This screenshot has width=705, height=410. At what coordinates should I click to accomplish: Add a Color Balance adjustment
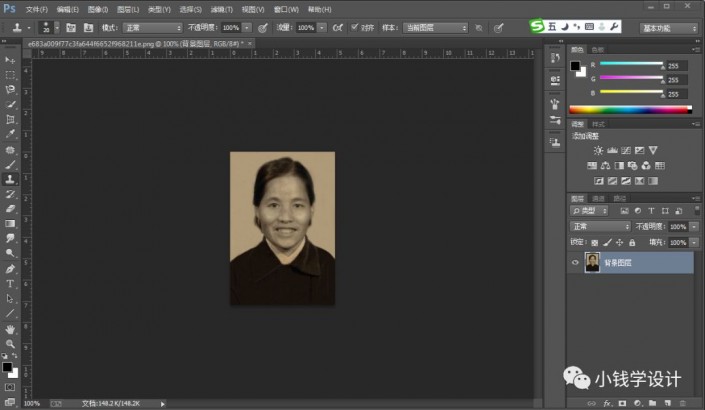605,165
